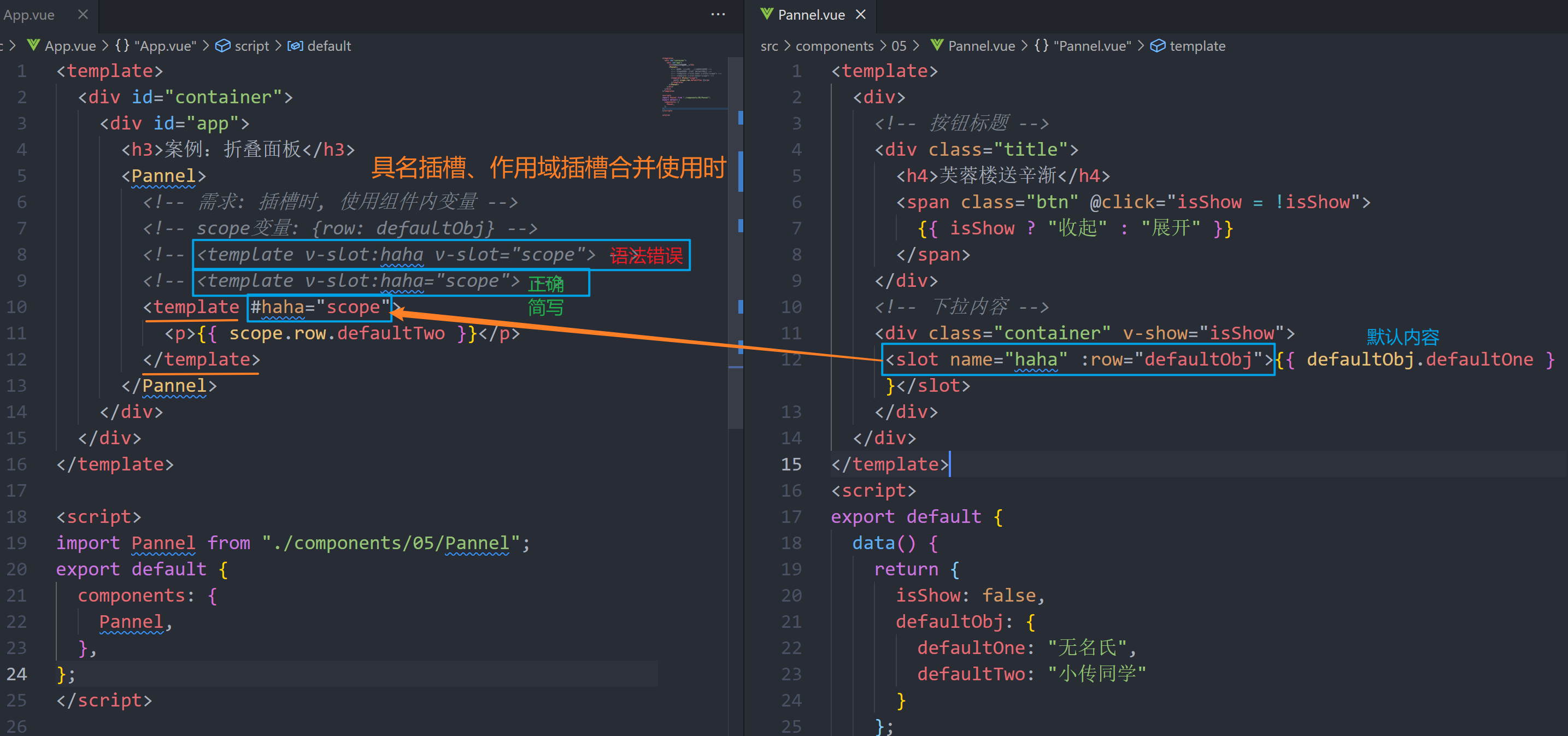Click the slot name="haha" code in Pannel.vue
1568x736 pixels.
[x=1077, y=359]
